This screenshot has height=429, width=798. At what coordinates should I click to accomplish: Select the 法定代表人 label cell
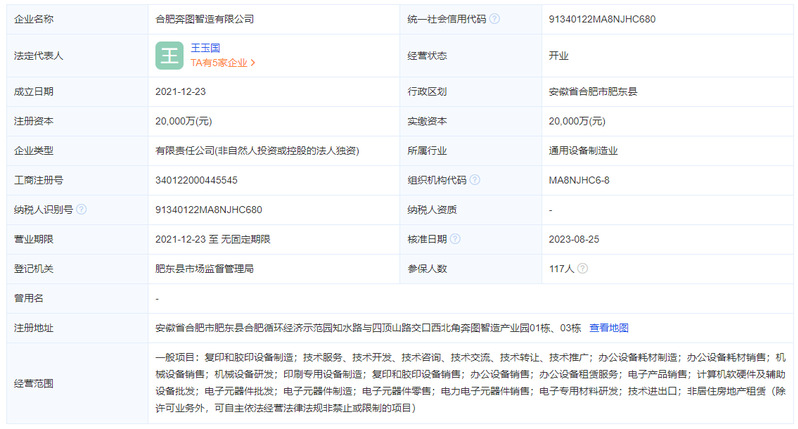77,56
